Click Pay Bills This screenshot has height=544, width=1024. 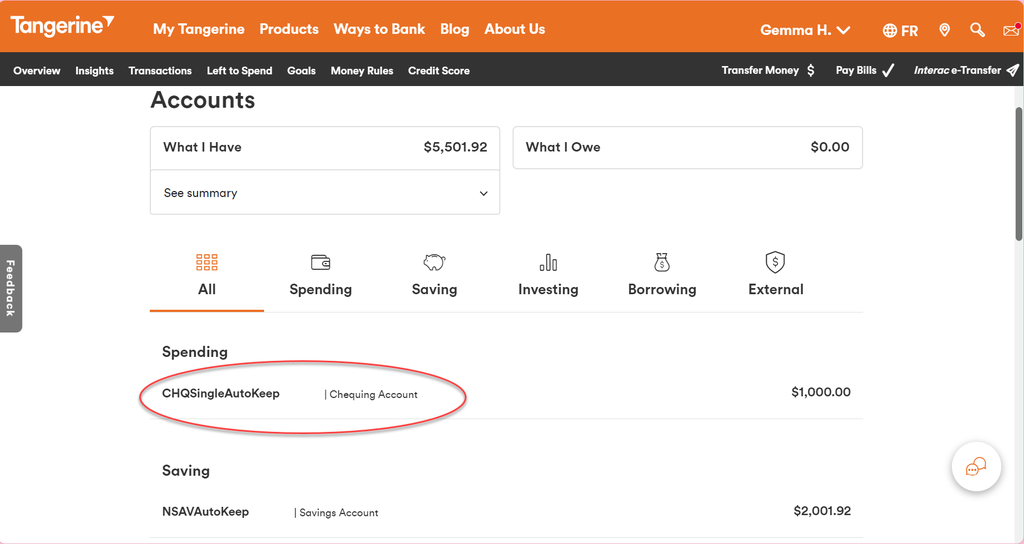(x=865, y=71)
